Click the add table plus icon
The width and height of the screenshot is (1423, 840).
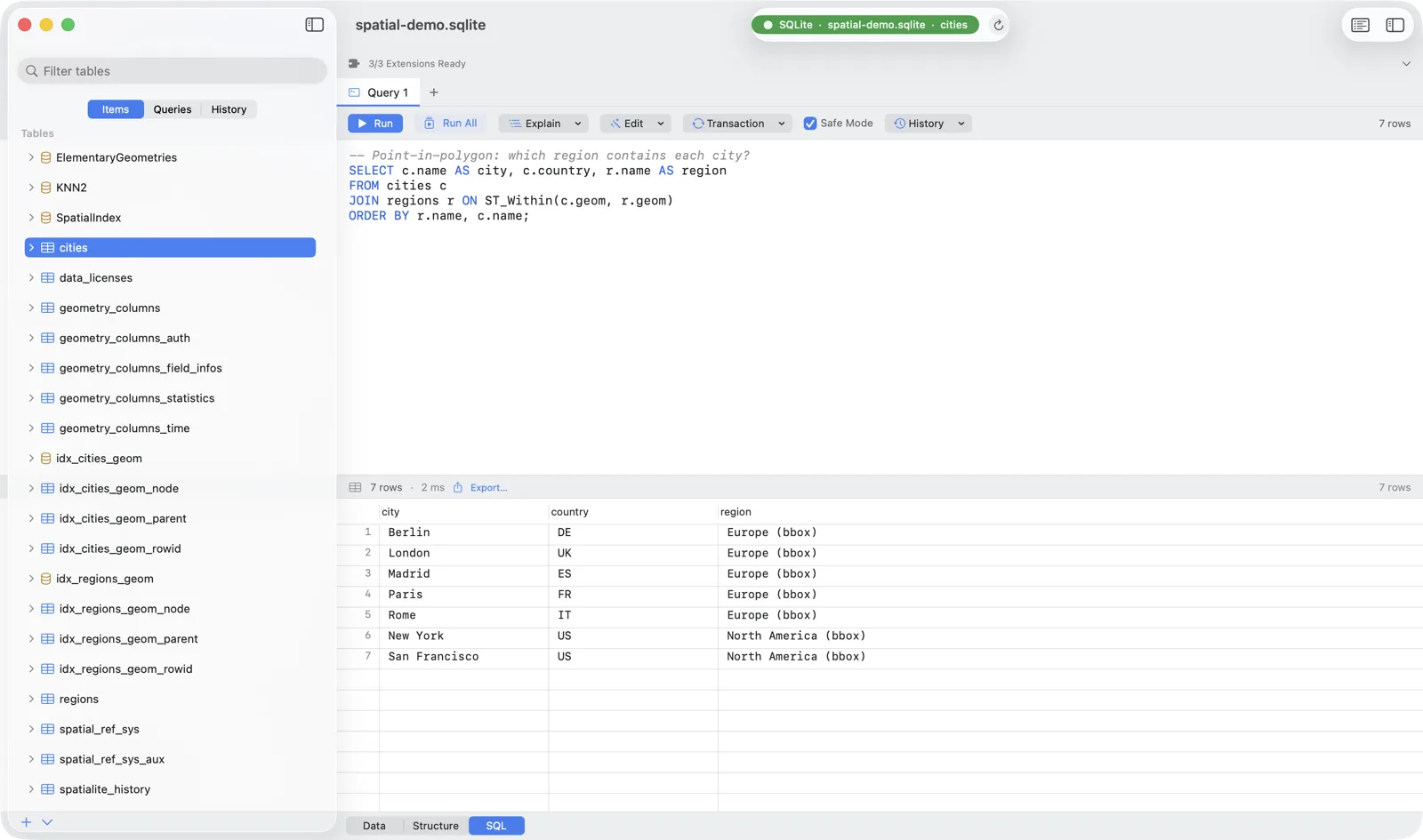click(27, 822)
